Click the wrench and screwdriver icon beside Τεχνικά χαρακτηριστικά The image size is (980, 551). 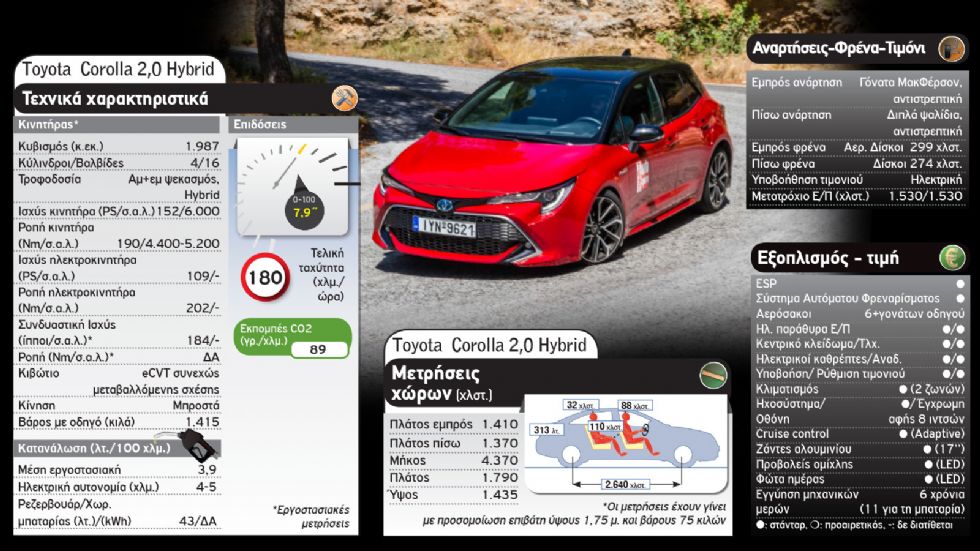pos(344,98)
